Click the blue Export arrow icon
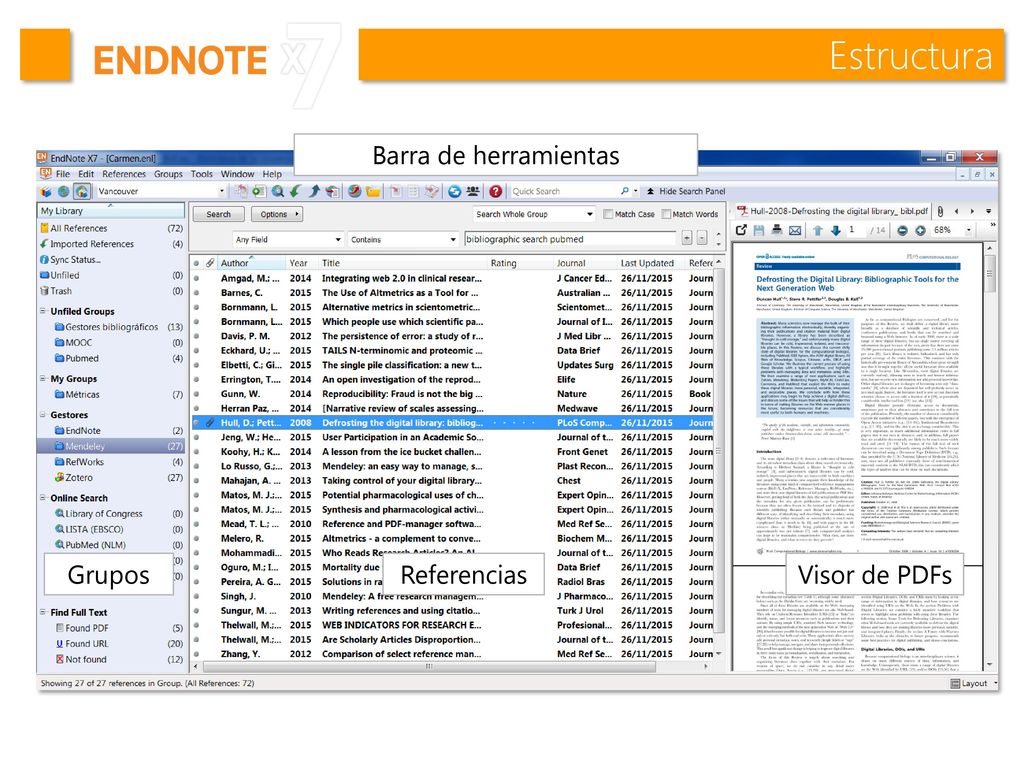The height and width of the screenshot is (768, 1024). coord(314,191)
